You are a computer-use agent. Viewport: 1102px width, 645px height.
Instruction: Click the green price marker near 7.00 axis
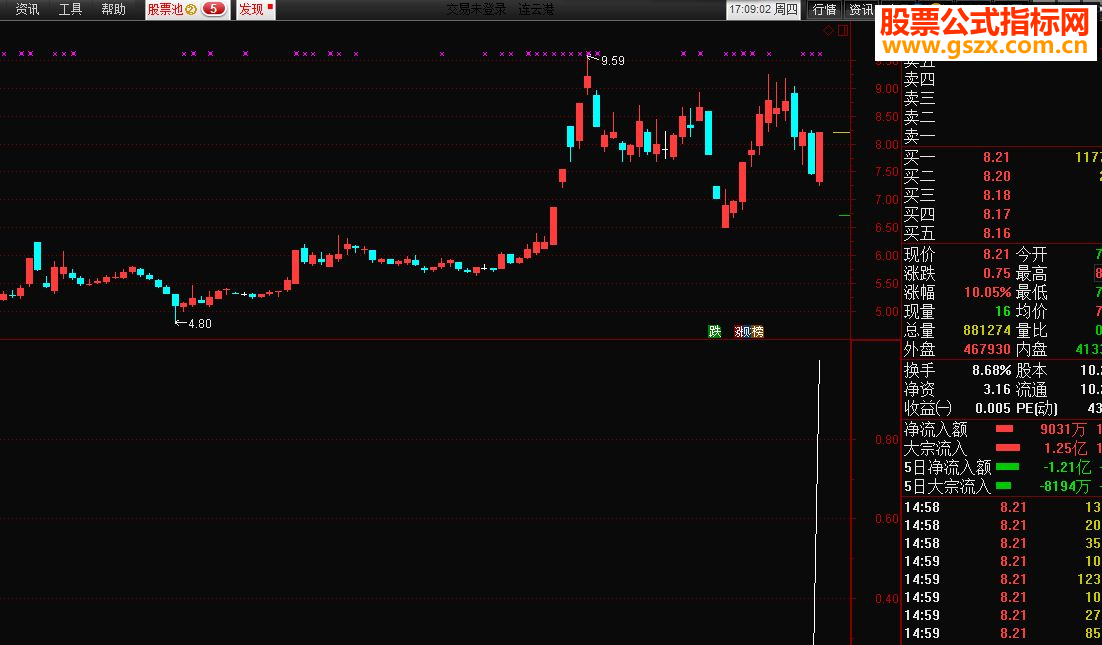(x=844, y=216)
